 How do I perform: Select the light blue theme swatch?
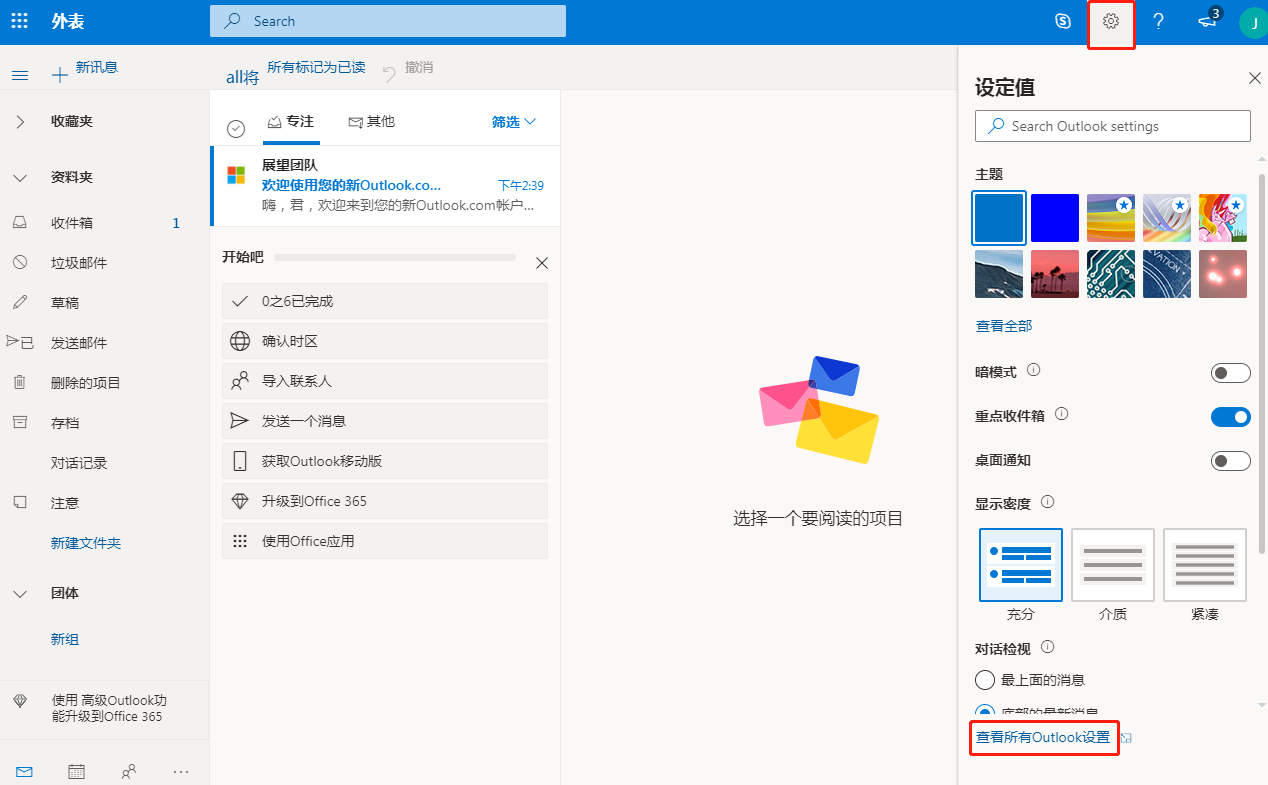(999, 218)
